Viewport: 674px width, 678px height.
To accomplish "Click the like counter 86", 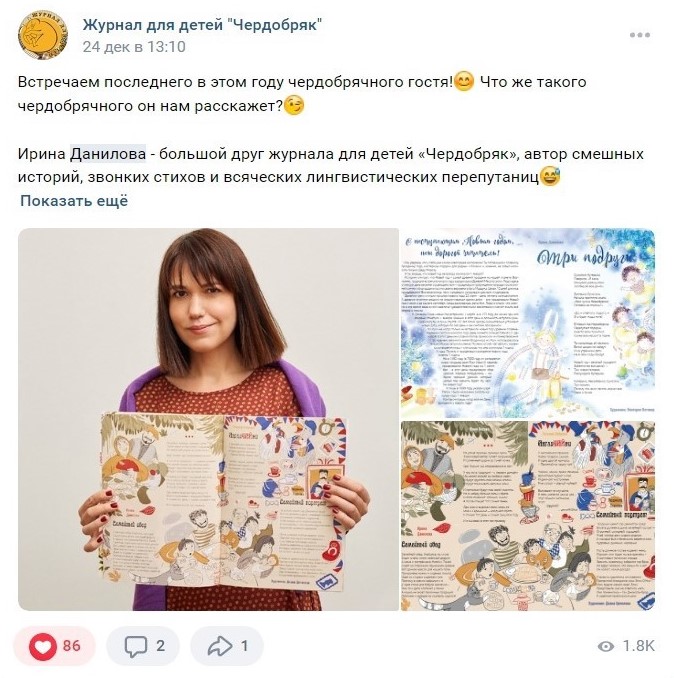I will point(72,646).
